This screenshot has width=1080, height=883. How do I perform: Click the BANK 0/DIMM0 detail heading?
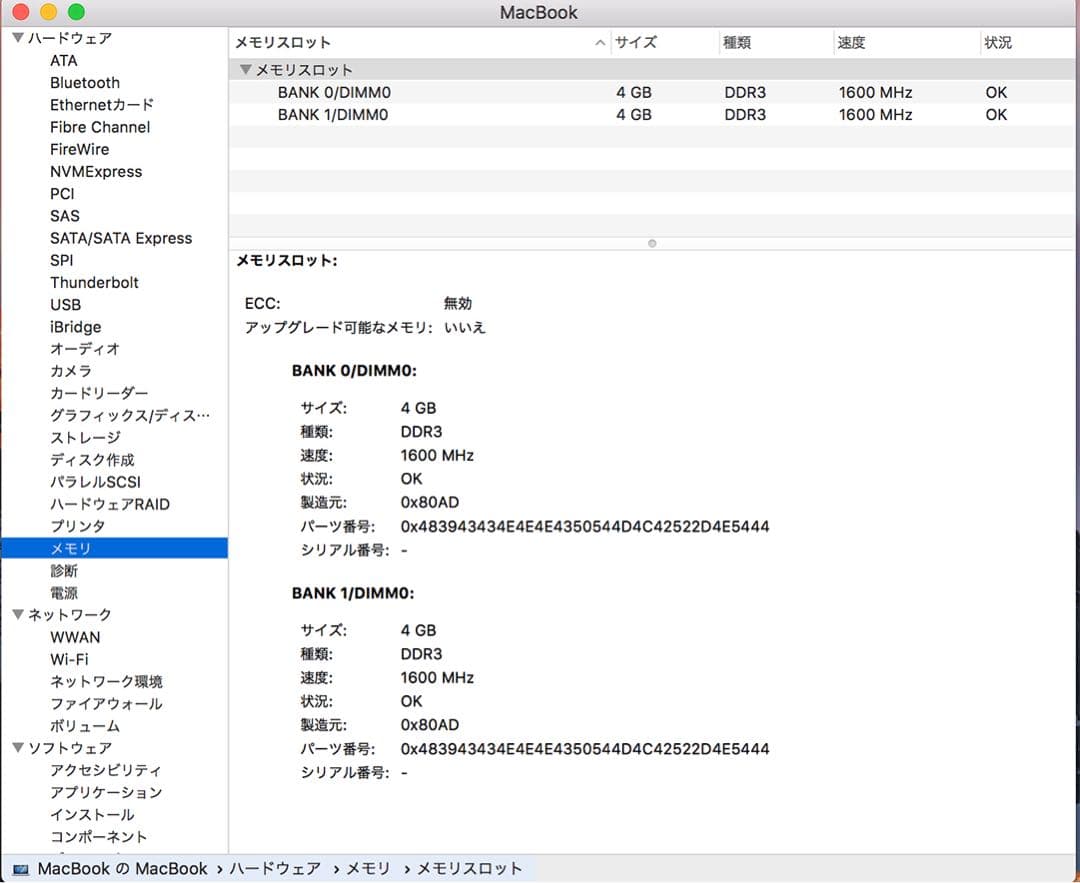tap(354, 371)
